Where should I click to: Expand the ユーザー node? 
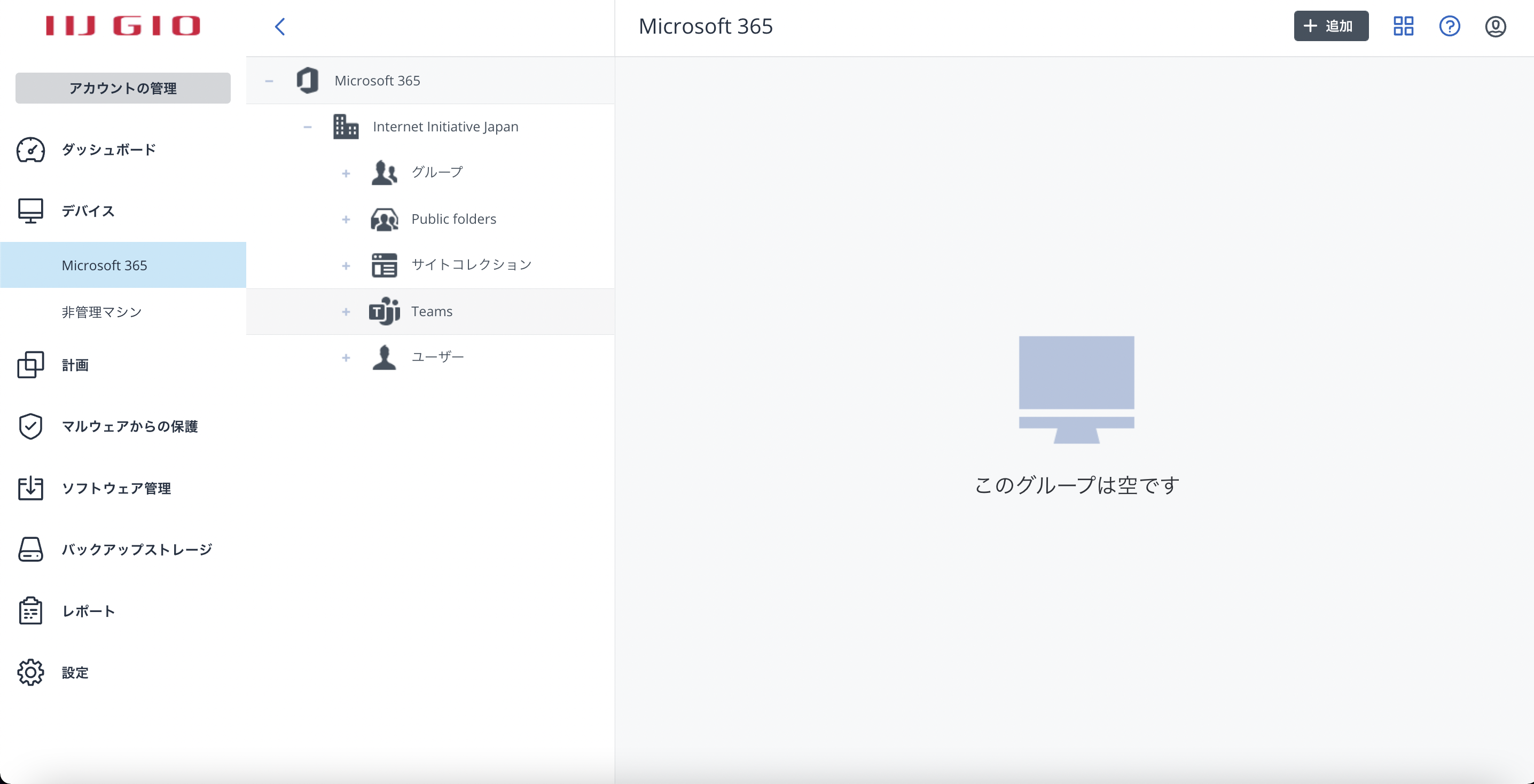point(346,358)
